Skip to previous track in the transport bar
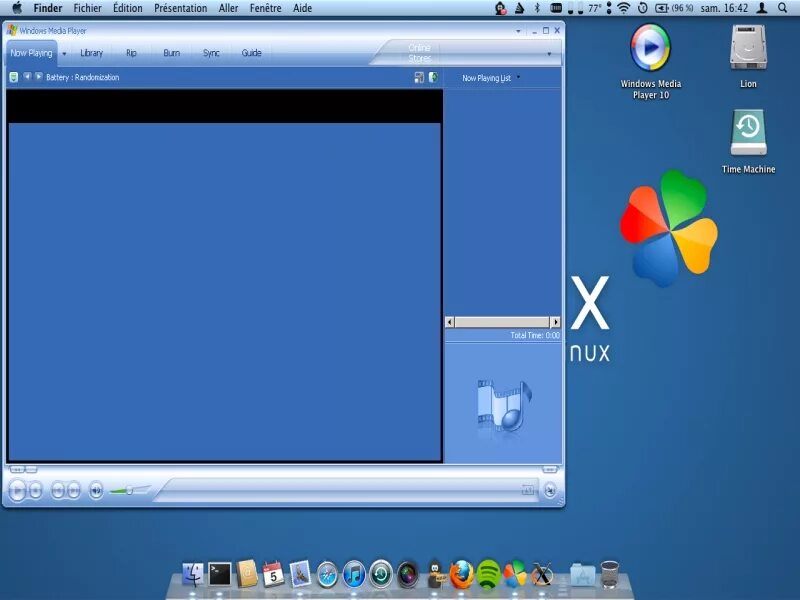 (x=58, y=491)
